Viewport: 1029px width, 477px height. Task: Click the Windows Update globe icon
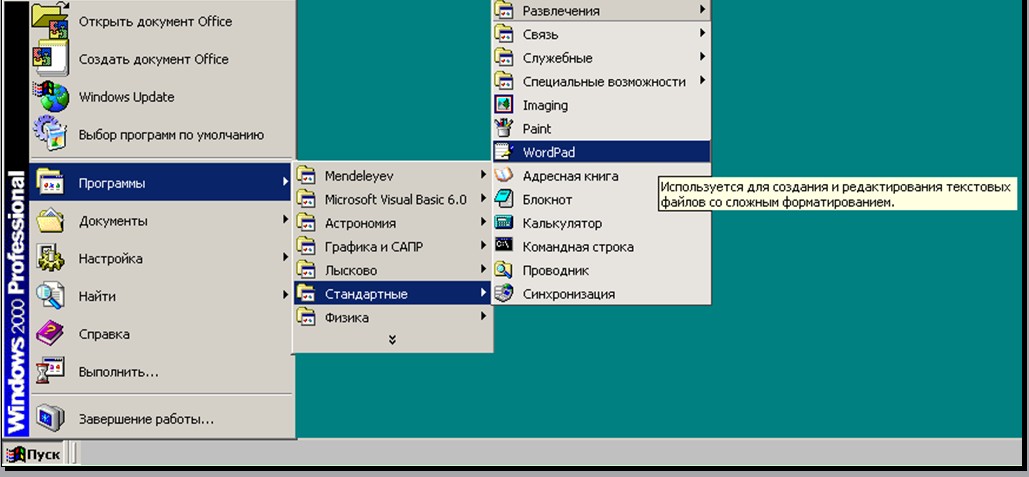[51, 96]
